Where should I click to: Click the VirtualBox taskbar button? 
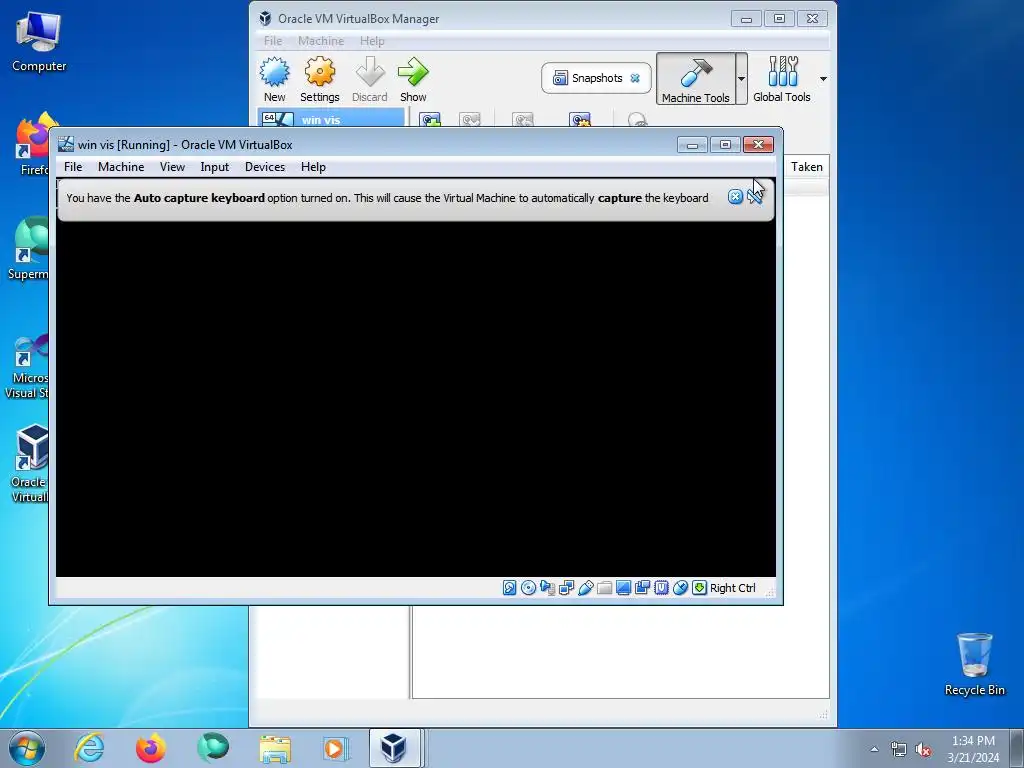394,748
